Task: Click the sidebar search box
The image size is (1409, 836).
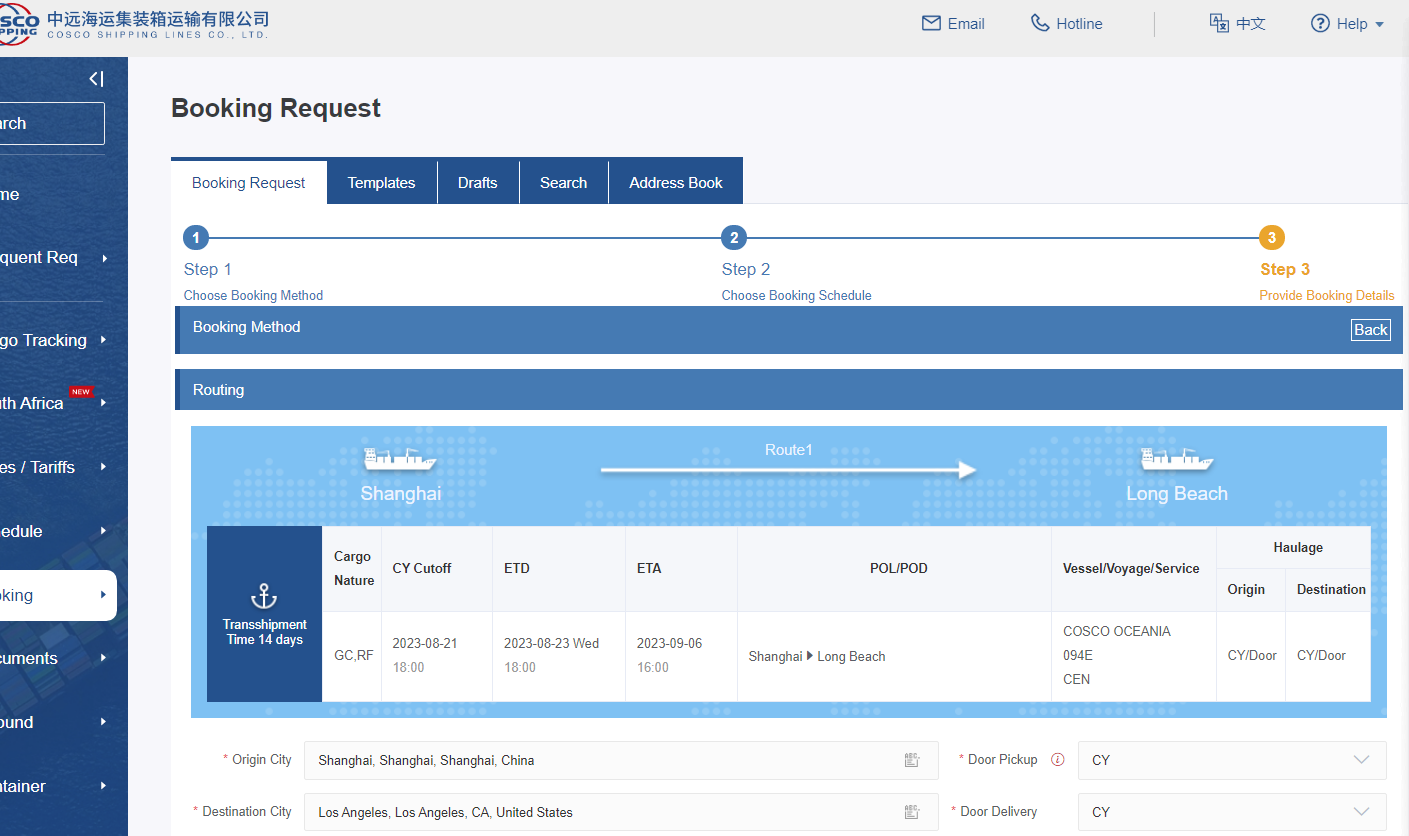Action: point(50,123)
